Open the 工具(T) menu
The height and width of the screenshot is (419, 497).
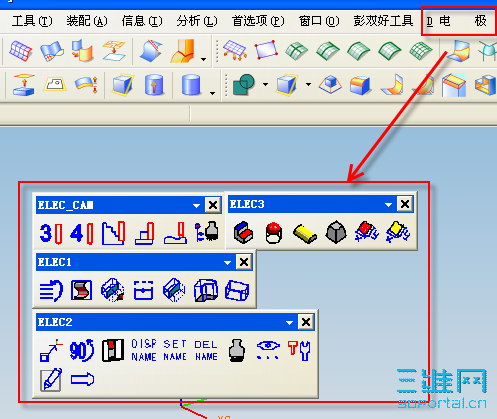coord(32,21)
